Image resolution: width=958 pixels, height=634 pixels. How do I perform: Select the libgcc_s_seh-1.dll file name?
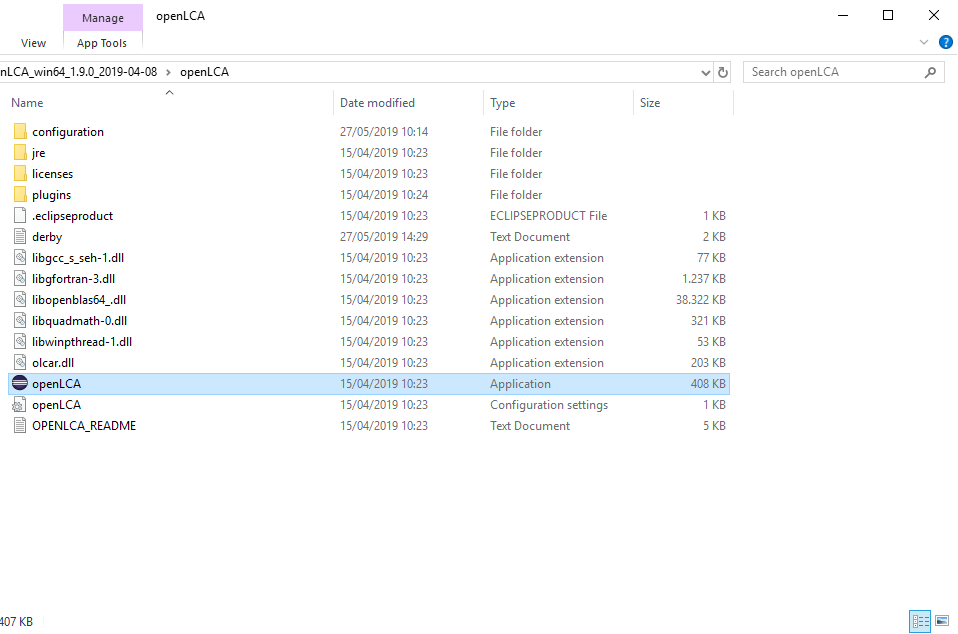78,258
